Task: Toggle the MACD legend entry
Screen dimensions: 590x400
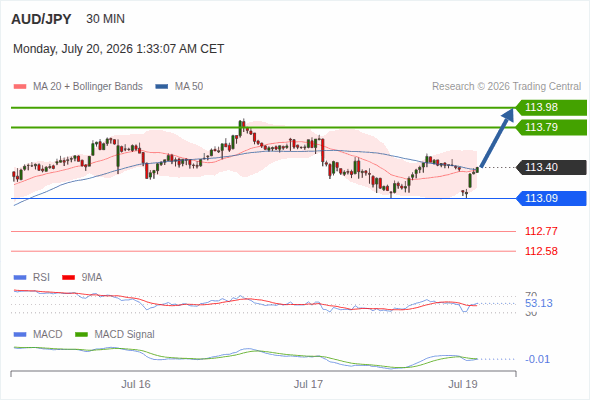Action: tap(38, 334)
